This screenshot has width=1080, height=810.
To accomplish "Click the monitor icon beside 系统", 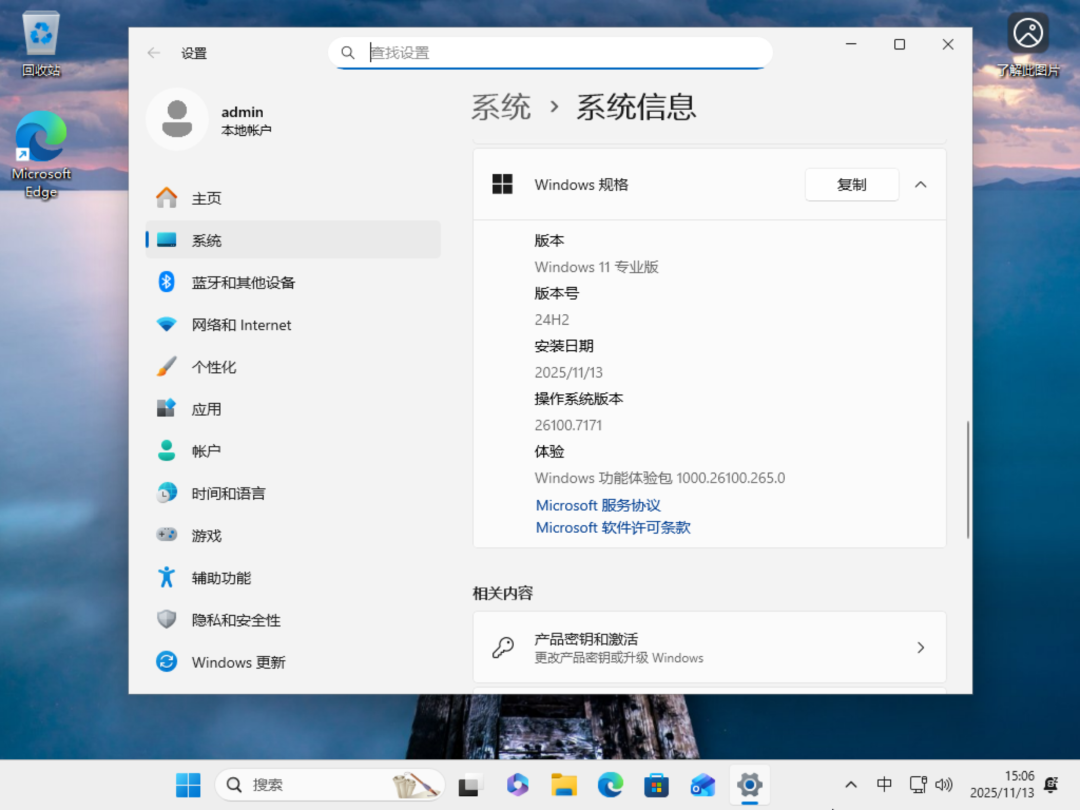I will coord(167,240).
